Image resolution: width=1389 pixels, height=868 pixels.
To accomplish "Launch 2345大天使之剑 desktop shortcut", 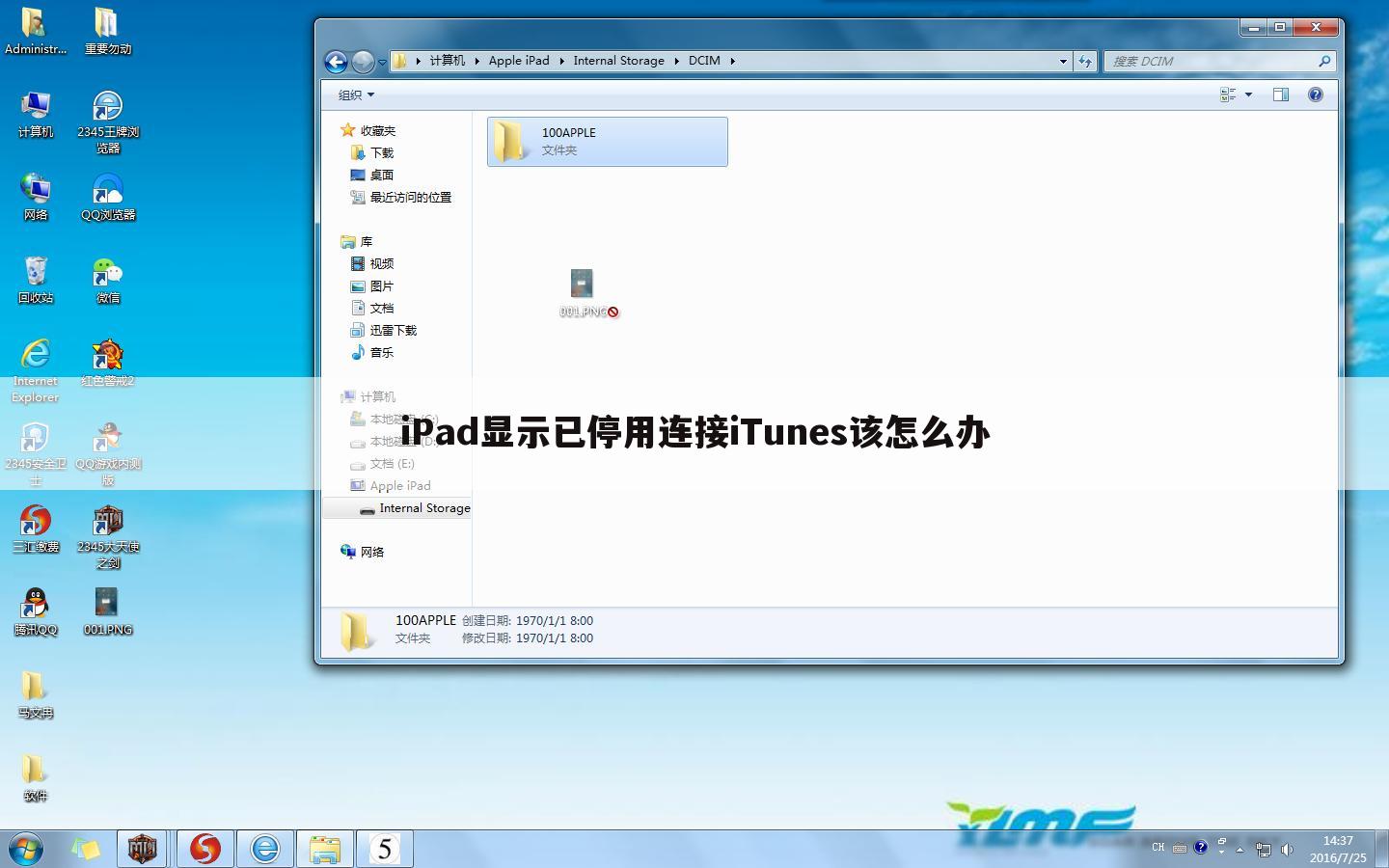I will click(x=107, y=537).
